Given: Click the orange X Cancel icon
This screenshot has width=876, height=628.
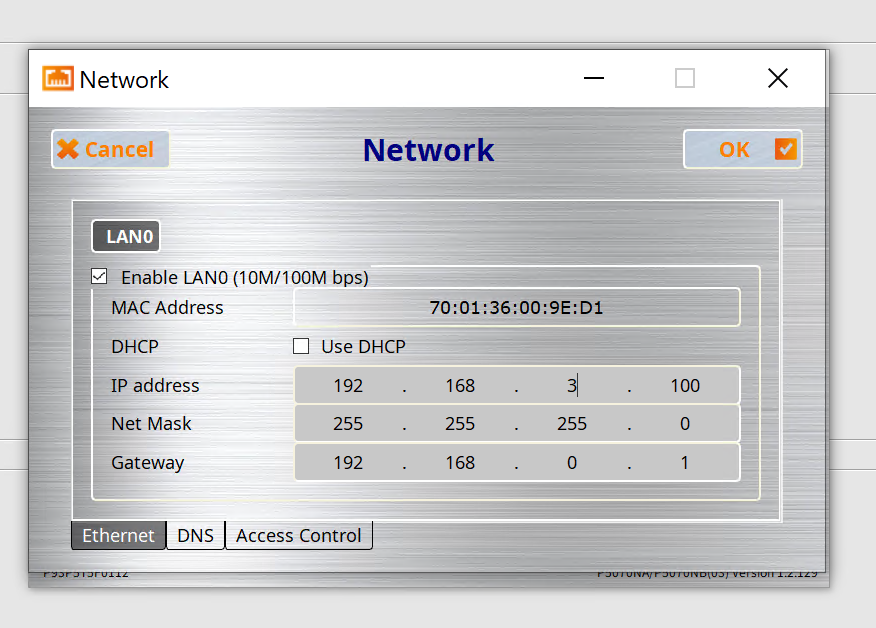Looking at the screenshot, I should pyautogui.click(x=67, y=150).
